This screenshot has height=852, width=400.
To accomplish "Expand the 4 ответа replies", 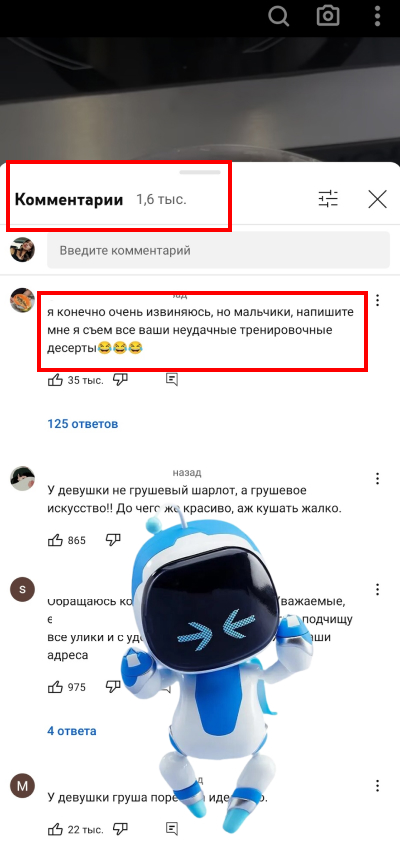I will (x=72, y=731).
